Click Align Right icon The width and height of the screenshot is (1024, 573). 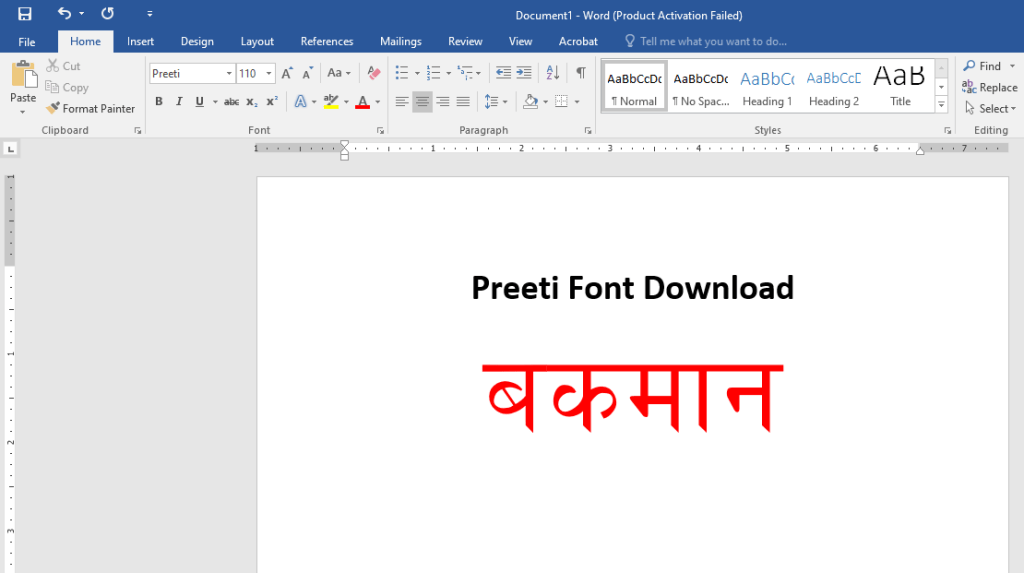point(443,101)
